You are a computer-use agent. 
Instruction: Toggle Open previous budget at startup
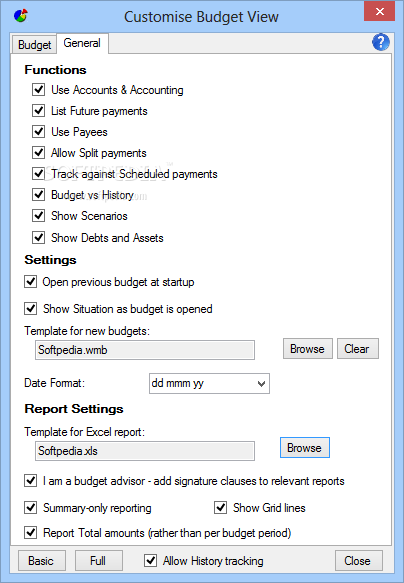coord(30,282)
